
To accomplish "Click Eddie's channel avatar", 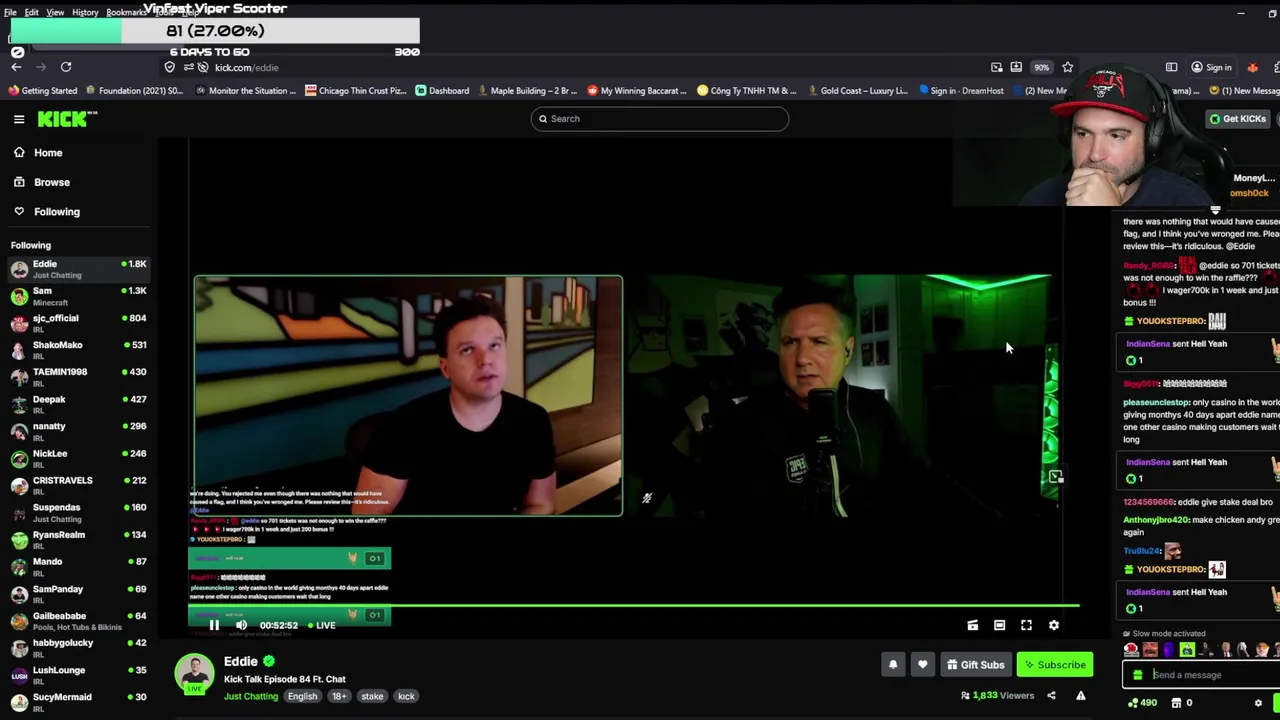I will click(195, 674).
